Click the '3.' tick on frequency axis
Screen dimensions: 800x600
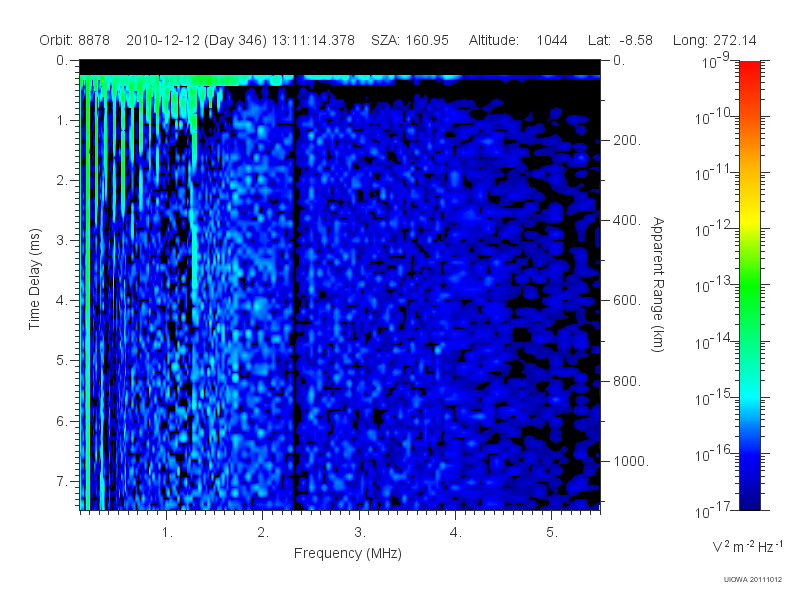tap(360, 533)
